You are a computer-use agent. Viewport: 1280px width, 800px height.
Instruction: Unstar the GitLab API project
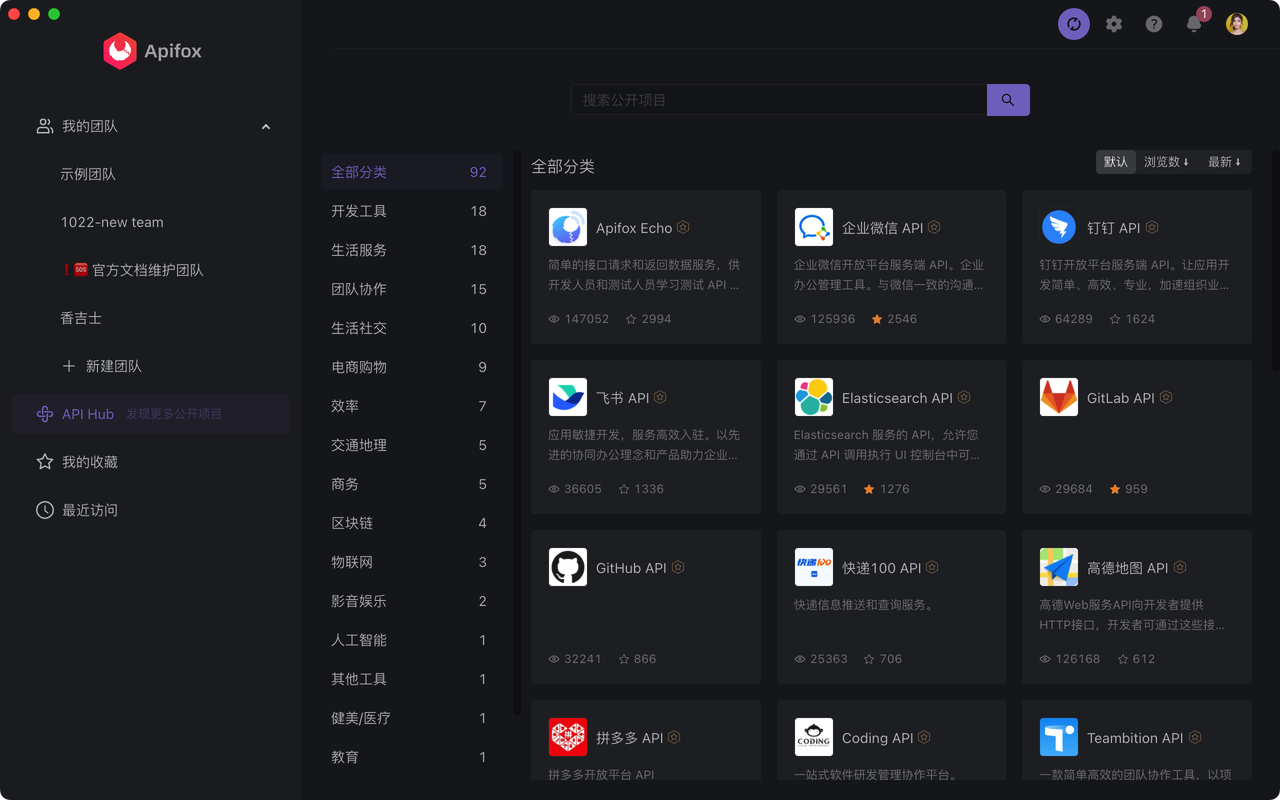click(x=1115, y=489)
